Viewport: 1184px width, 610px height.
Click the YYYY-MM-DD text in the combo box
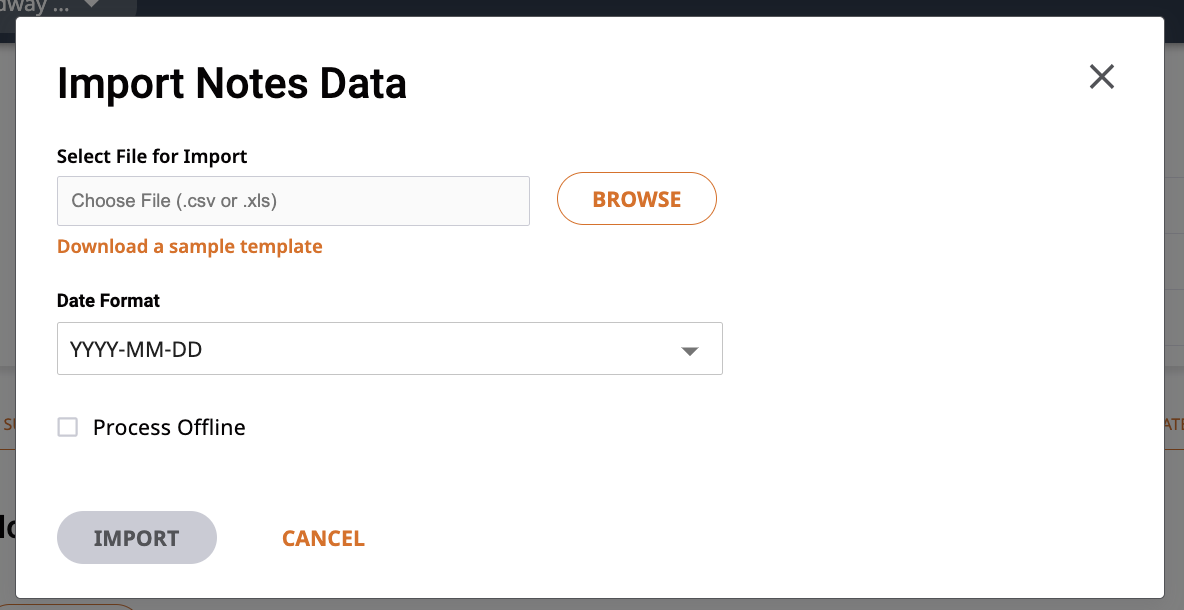point(136,350)
